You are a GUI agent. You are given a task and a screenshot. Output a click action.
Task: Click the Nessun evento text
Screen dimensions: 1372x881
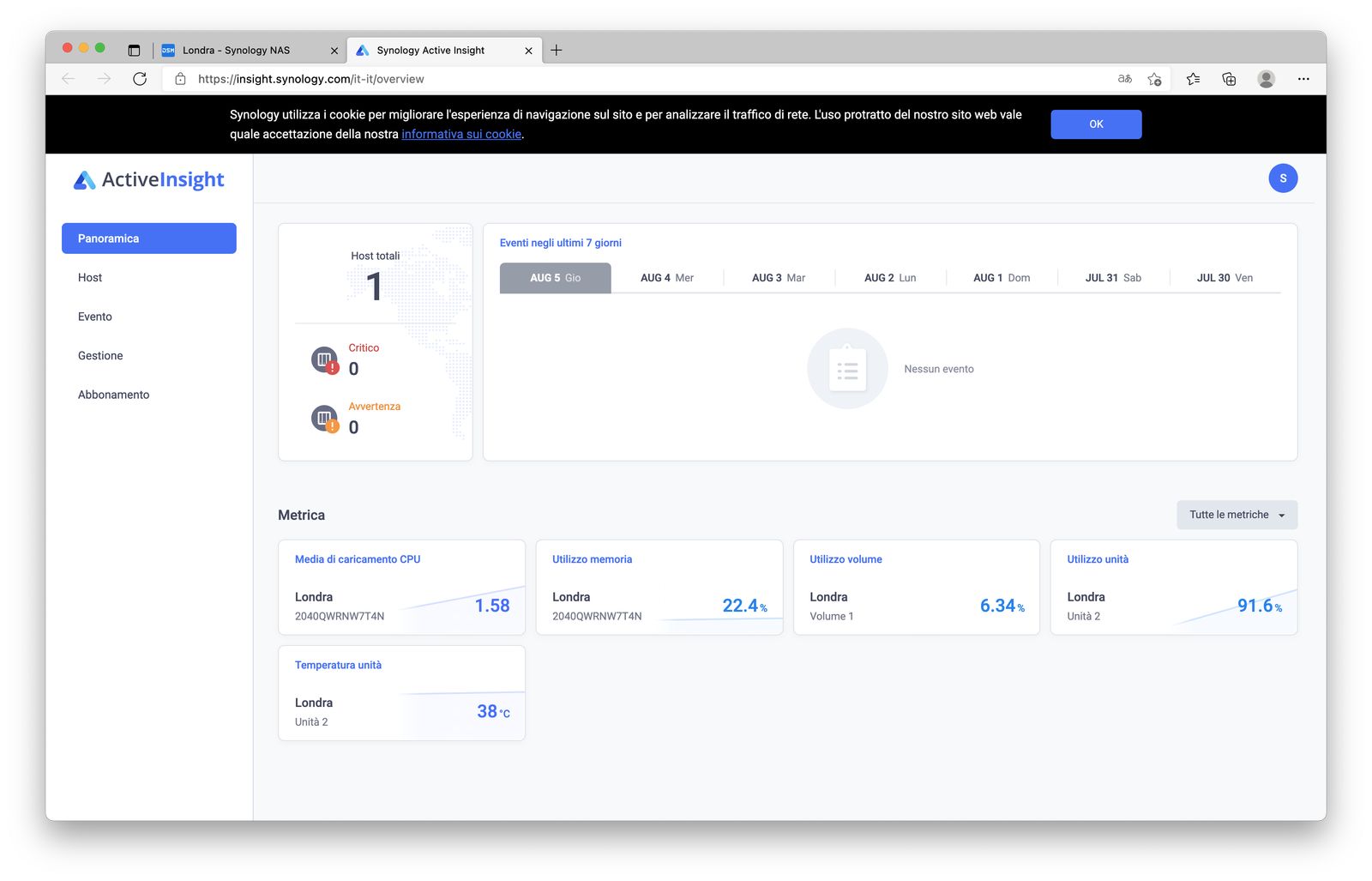[x=939, y=369]
